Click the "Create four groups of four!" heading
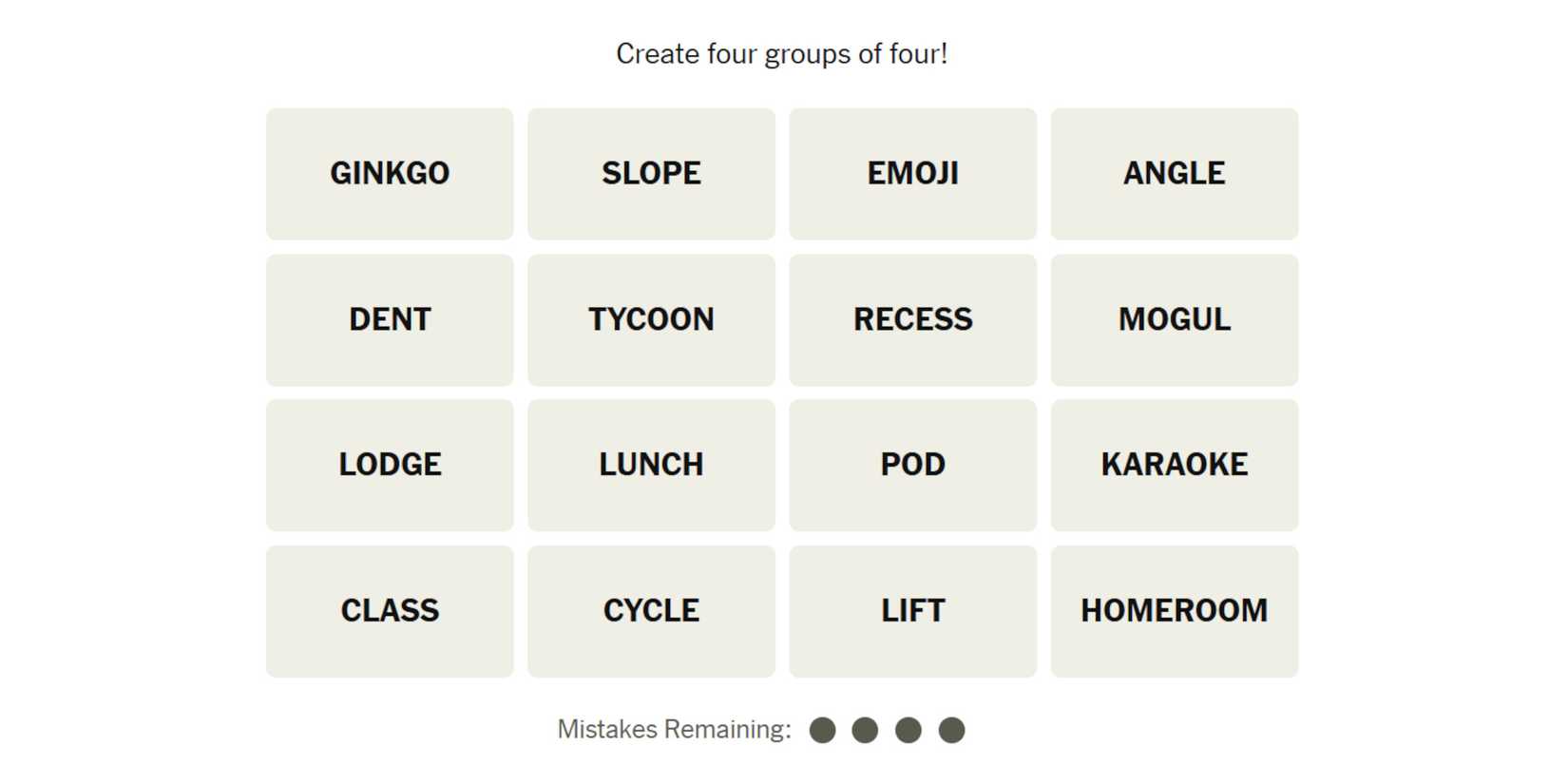The height and width of the screenshot is (784, 1568). (x=781, y=54)
